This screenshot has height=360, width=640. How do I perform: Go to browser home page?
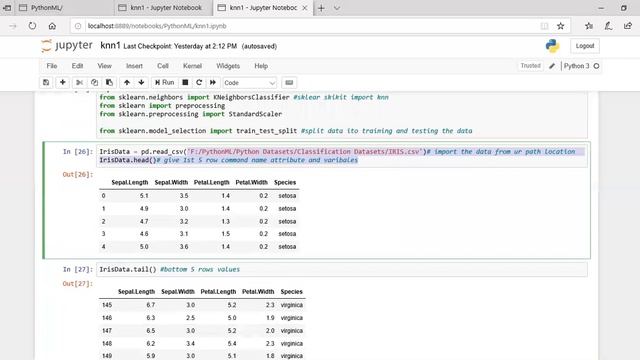(52, 26)
